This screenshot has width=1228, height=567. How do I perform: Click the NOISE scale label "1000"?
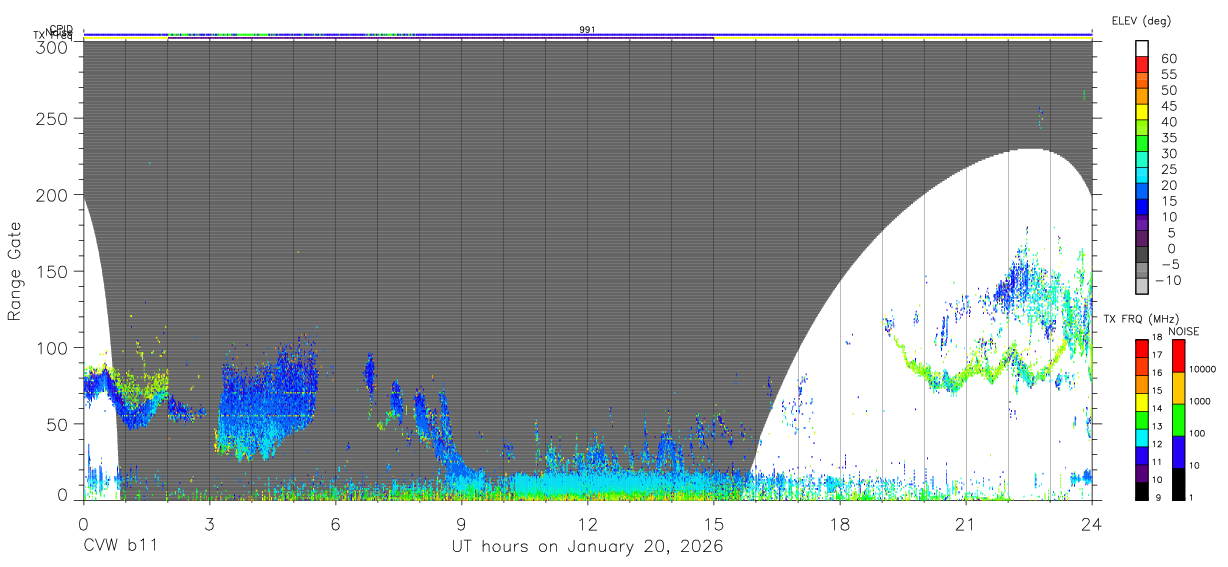(x=1200, y=402)
